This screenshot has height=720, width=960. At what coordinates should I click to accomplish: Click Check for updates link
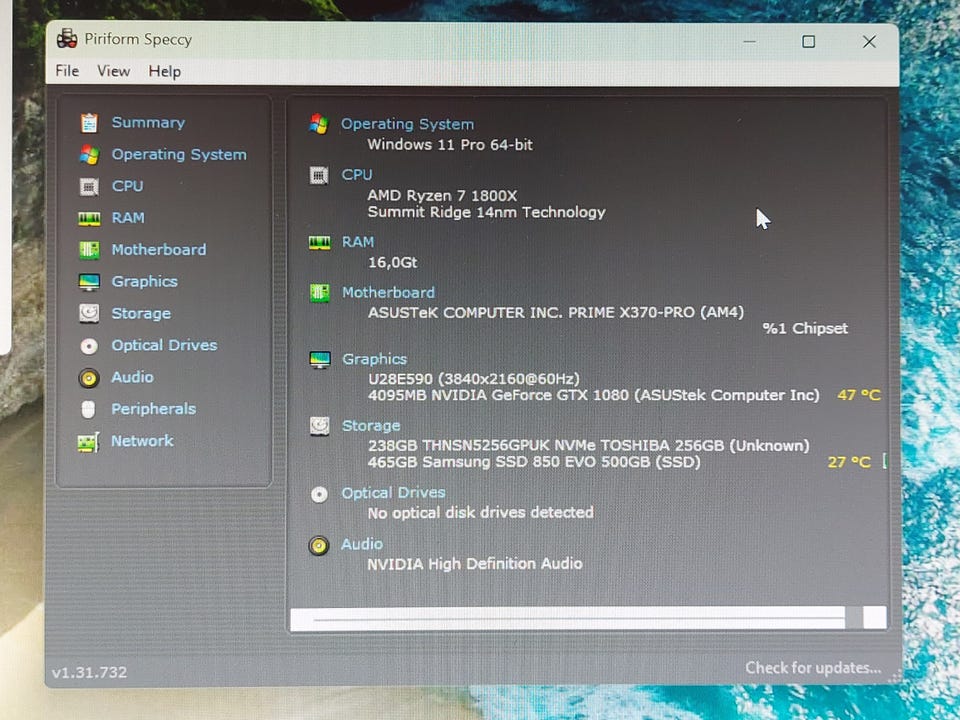(x=813, y=668)
